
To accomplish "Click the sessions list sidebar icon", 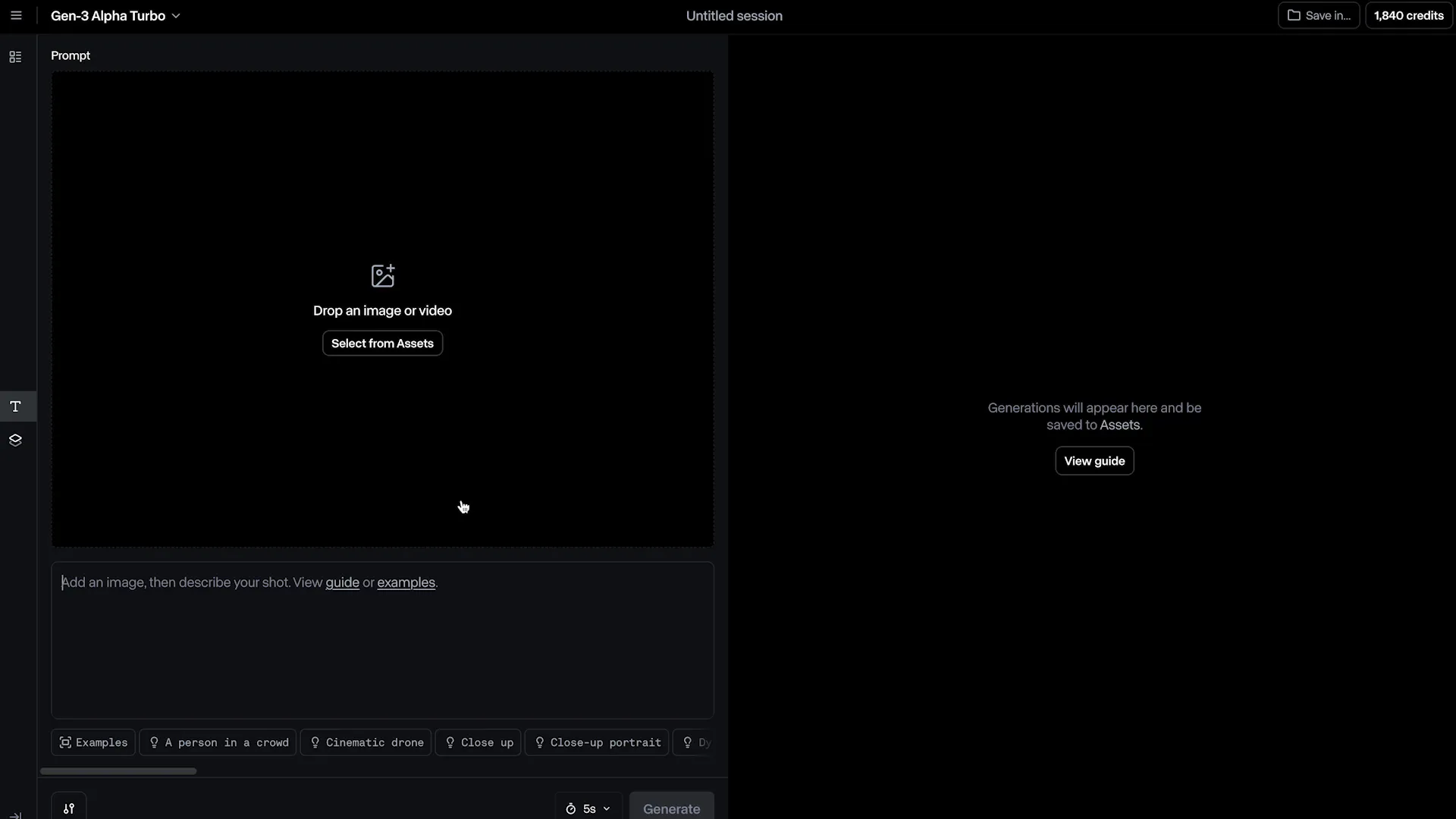I will tap(15, 57).
